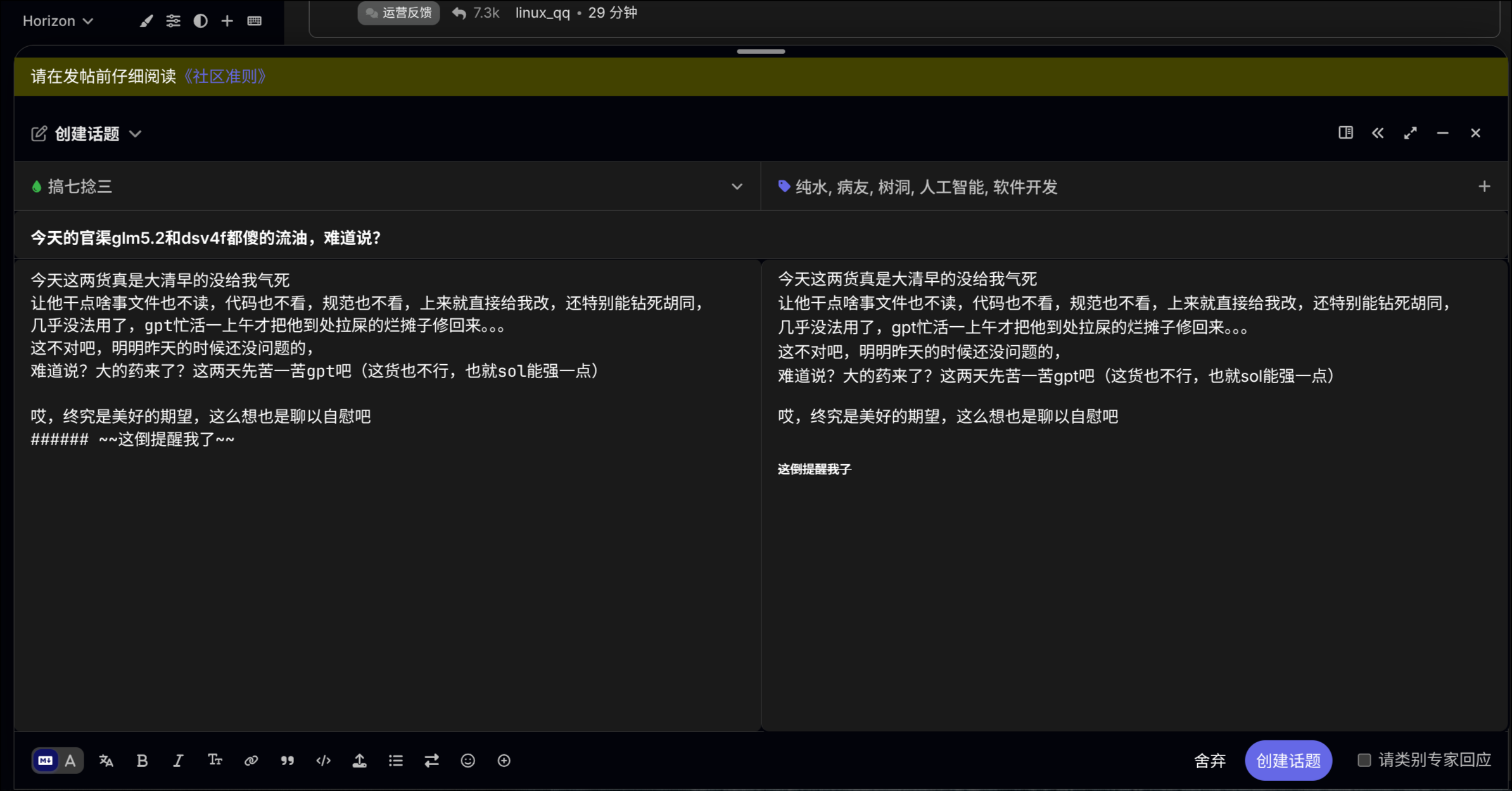
Task: Check the 请类别专家回应 checkbox
Action: point(1364,760)
